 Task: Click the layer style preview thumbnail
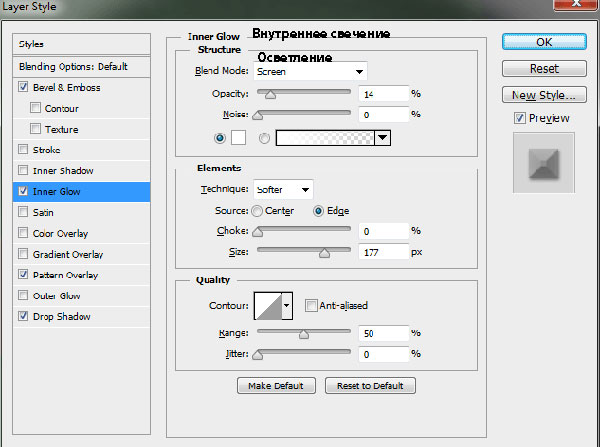tap(543, 163)
